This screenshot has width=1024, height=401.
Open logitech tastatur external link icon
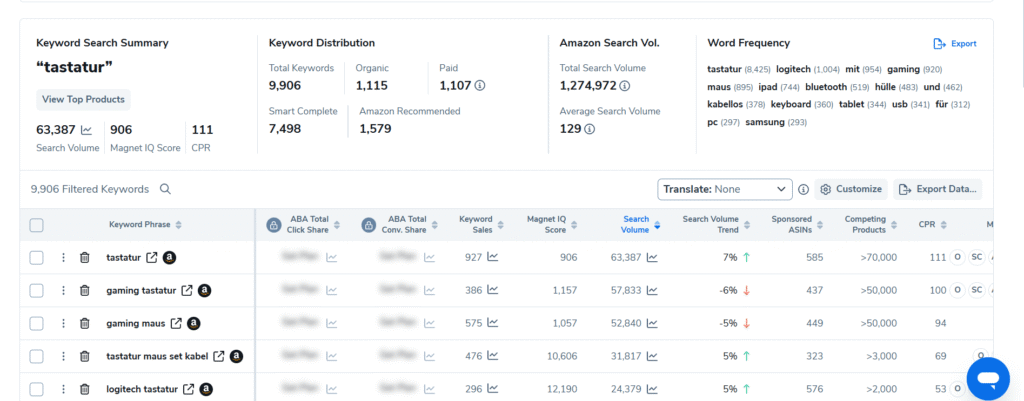pyautogui.click(x=189, y=389)
